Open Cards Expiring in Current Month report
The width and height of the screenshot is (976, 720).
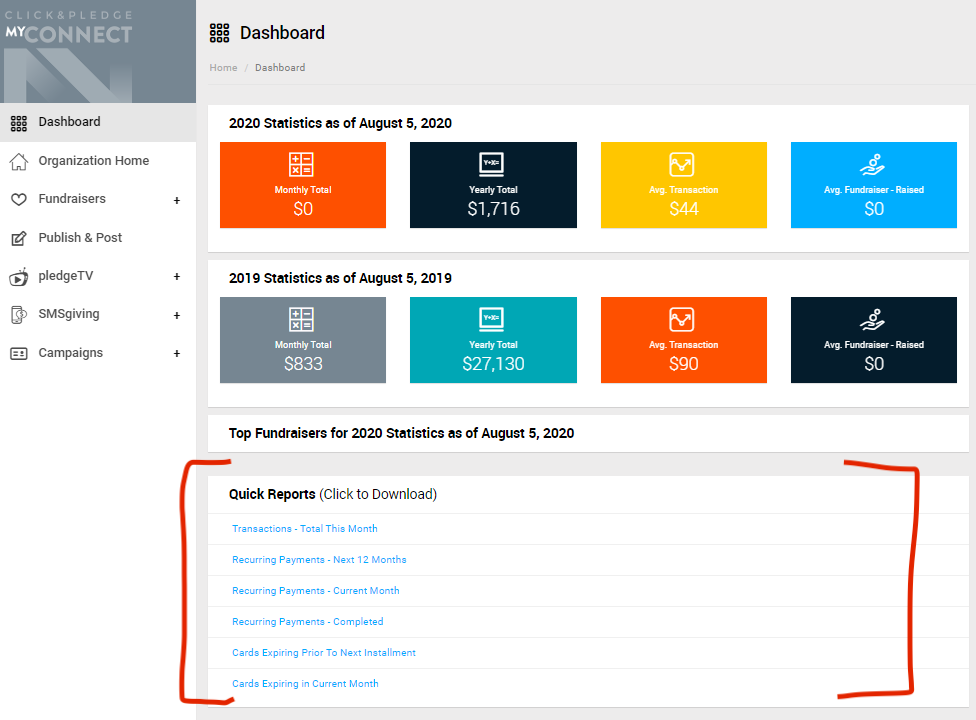point(305,684)
